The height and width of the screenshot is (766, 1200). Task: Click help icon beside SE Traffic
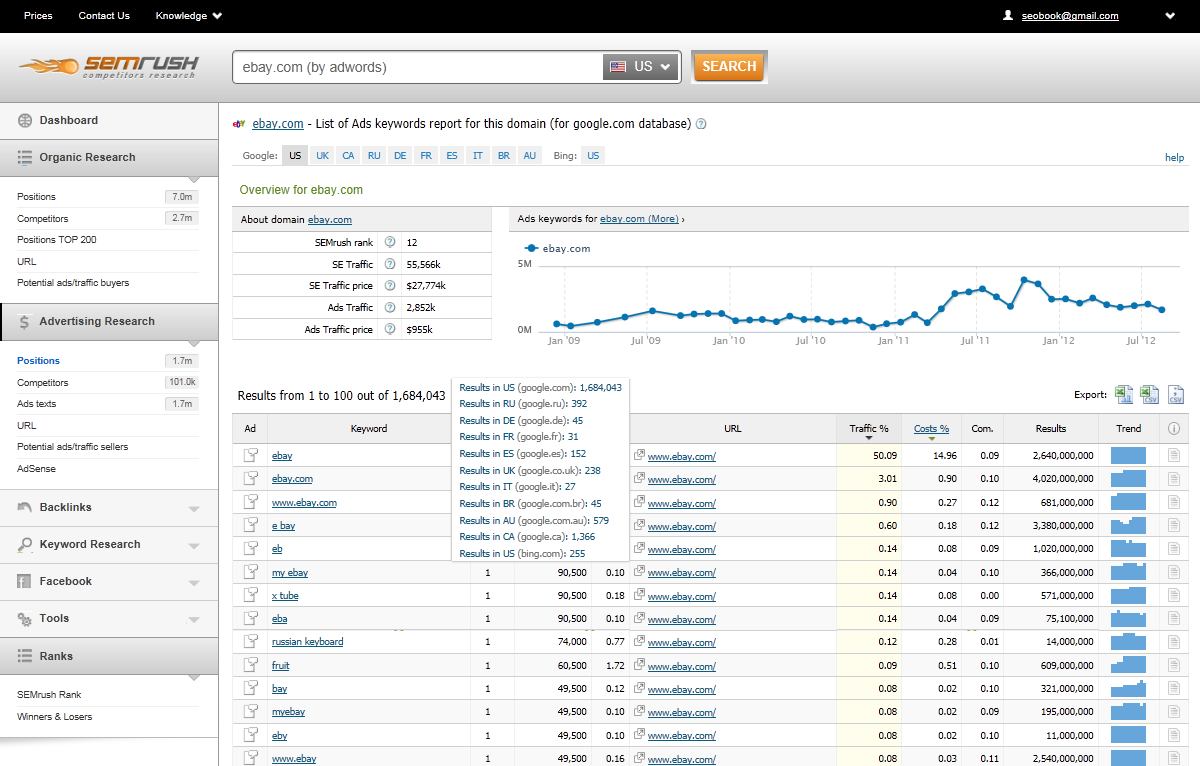click(389, 264)
